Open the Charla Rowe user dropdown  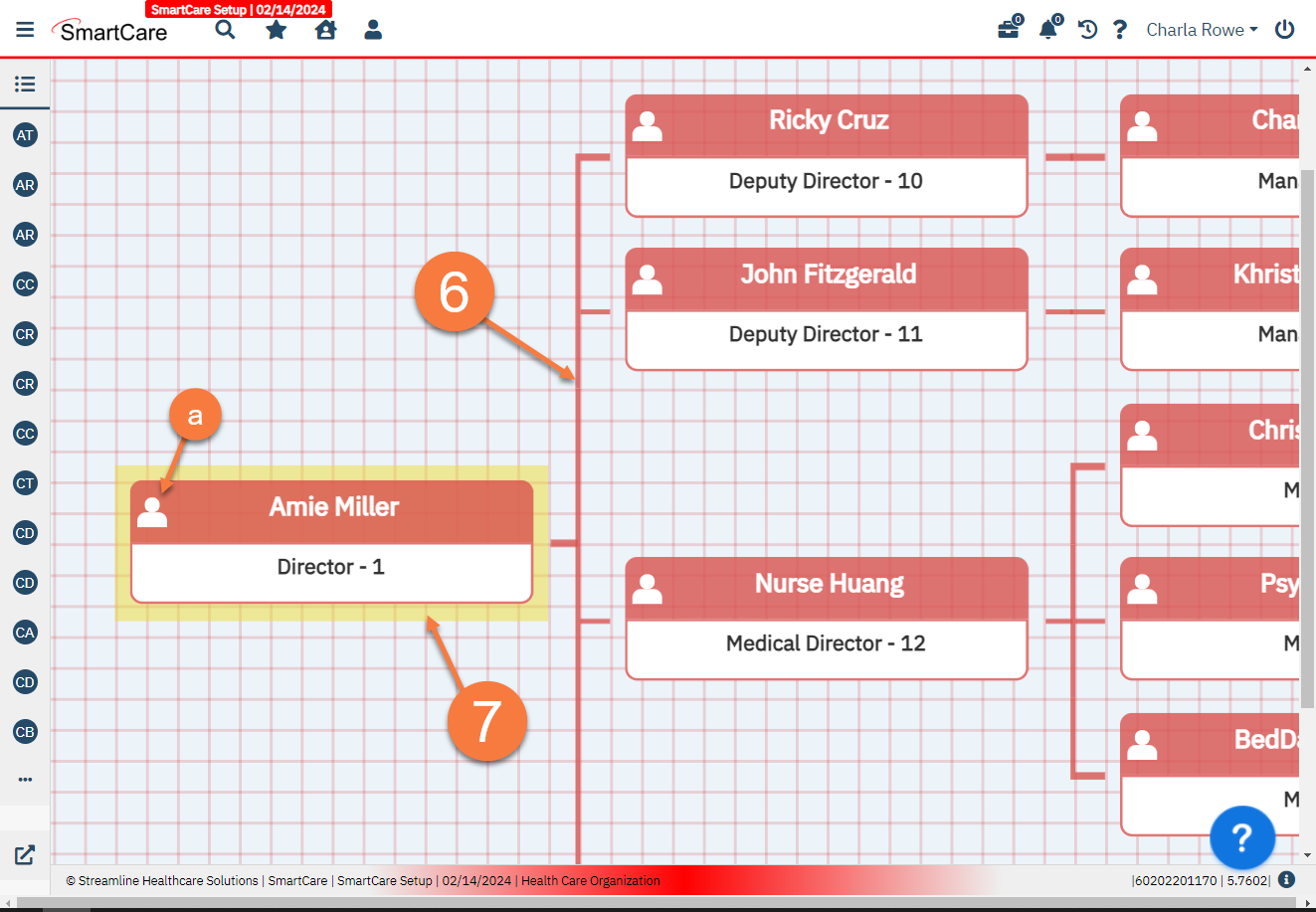(x=1201, y=29)
